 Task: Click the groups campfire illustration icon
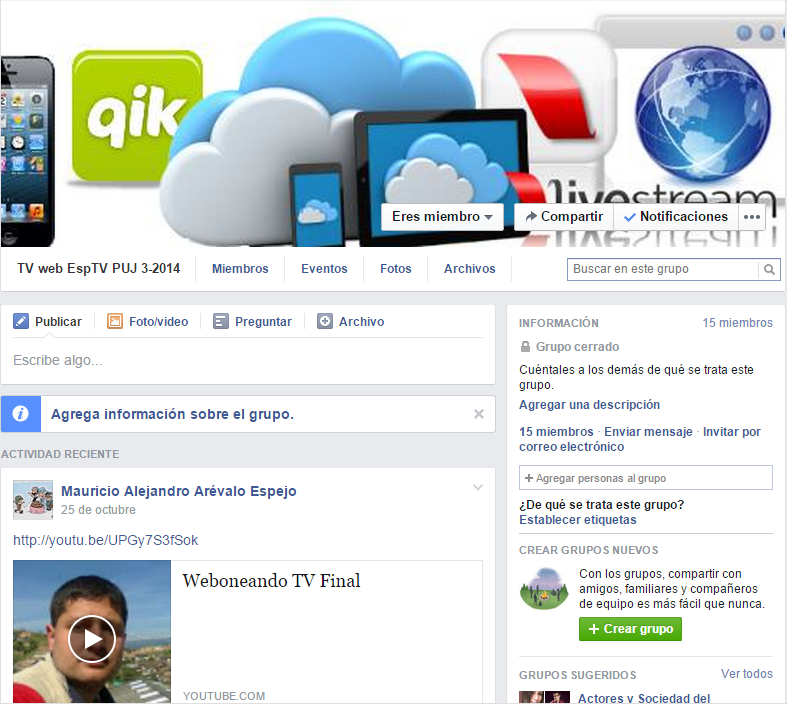[544, 589]
